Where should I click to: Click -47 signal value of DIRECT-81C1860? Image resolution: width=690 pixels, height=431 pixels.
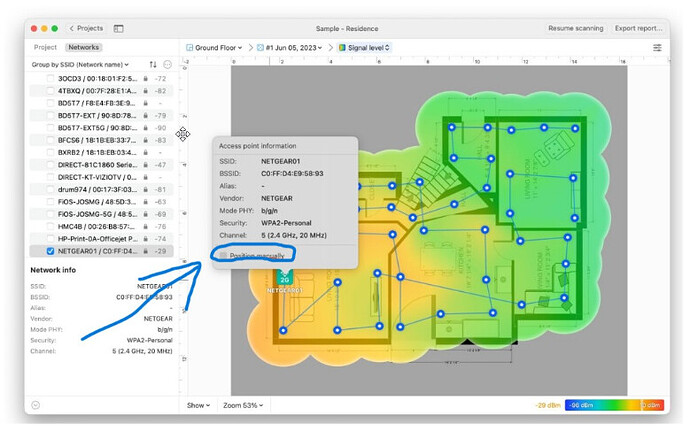(x=161, y=165)
